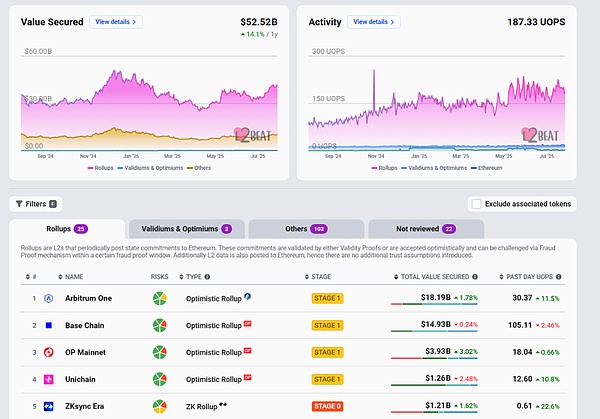Click the Arbitrum One logo icon
The height and width of the screenshot is (419, 600).
(x=49, y=298)
